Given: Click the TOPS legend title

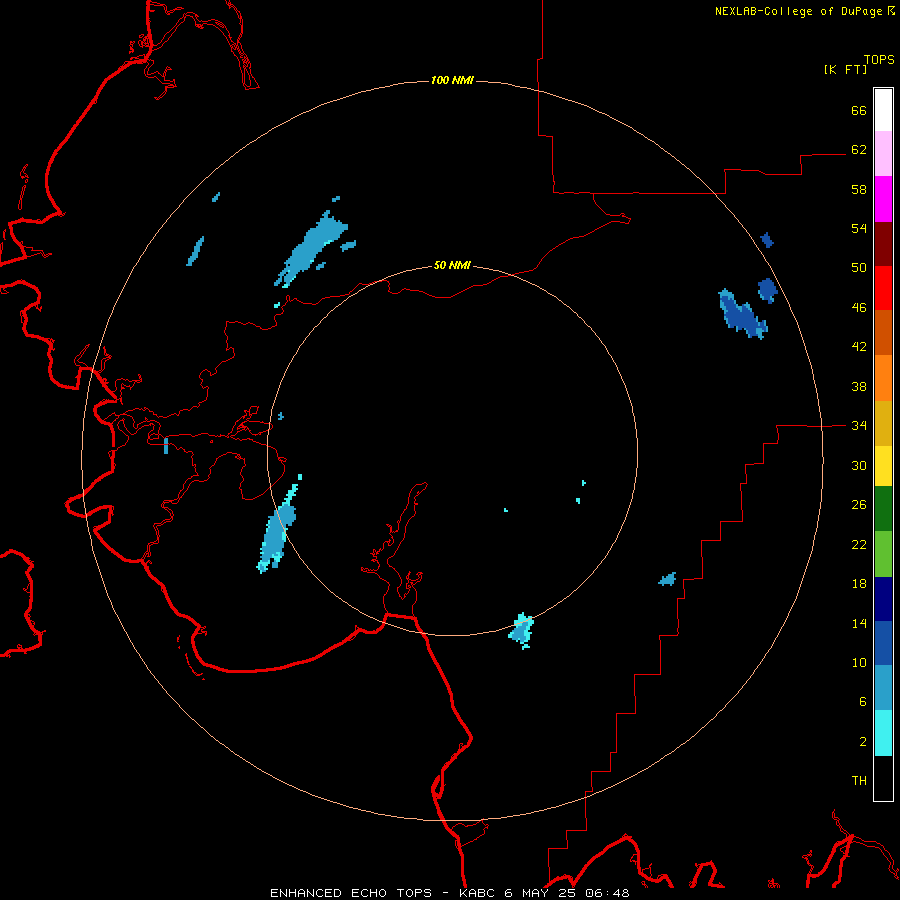Looking at the screenshot, I should (879, 60).
